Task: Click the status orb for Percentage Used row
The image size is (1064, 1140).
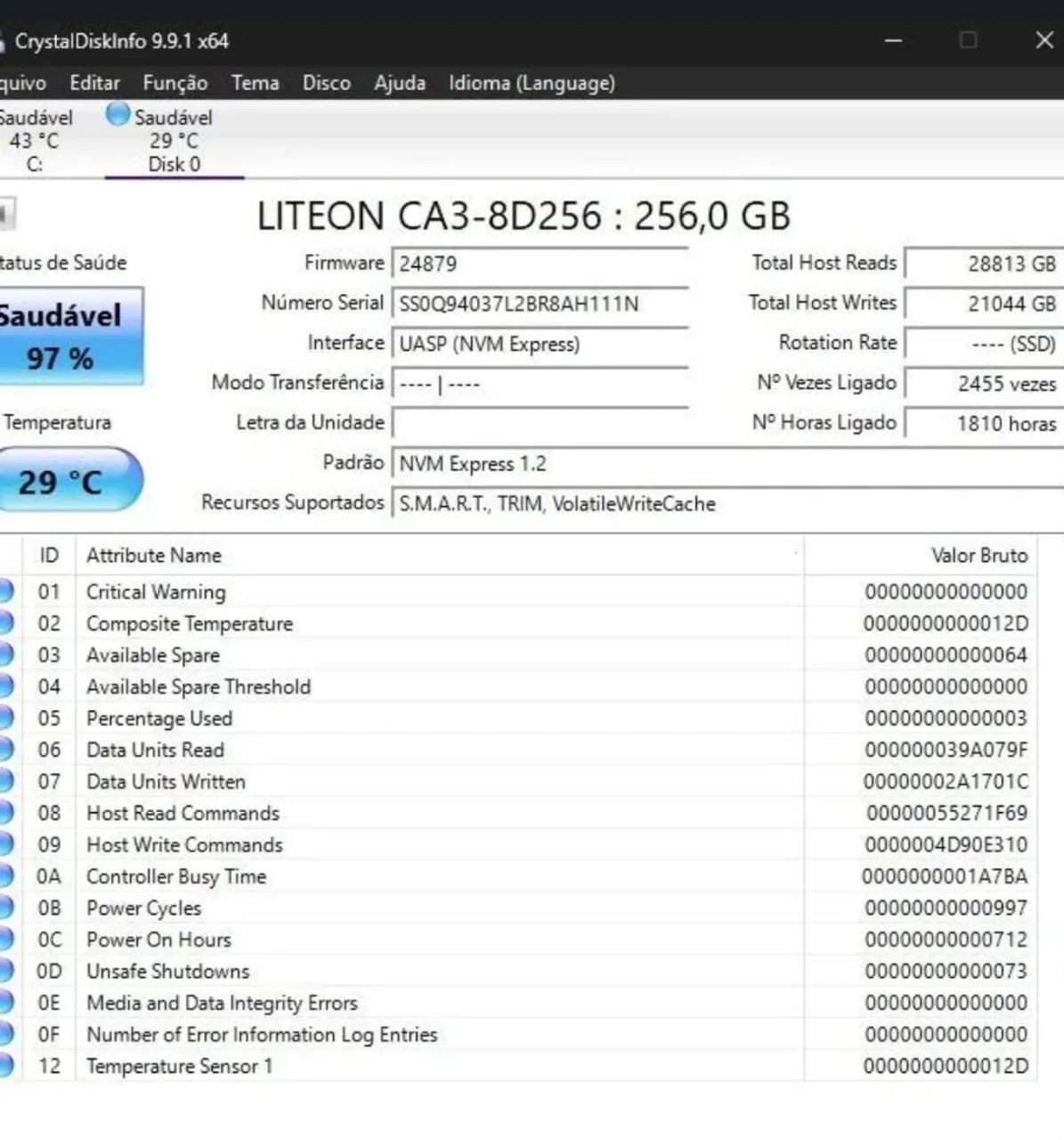Action: (x=5, y=718)
